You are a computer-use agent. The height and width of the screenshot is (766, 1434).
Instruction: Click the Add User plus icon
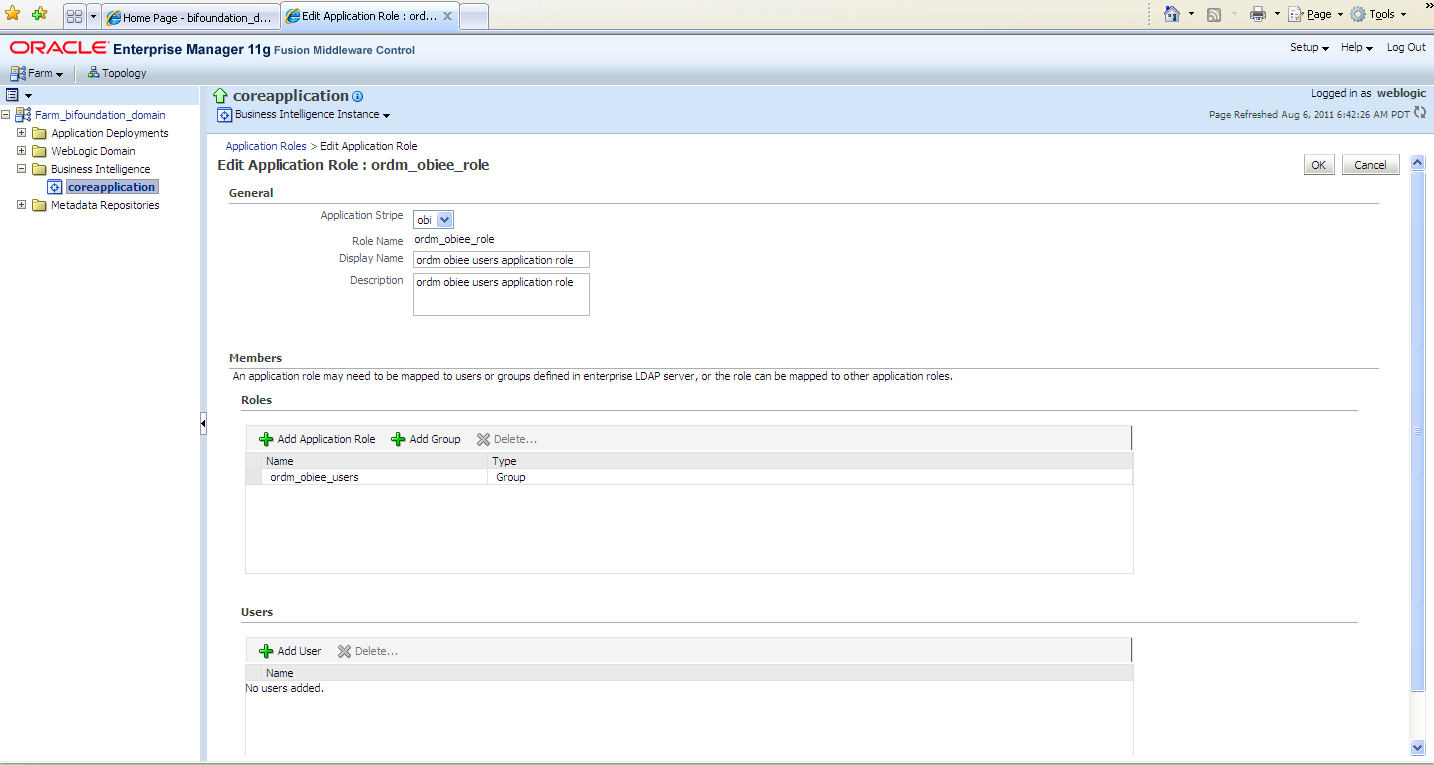(266, 651)
